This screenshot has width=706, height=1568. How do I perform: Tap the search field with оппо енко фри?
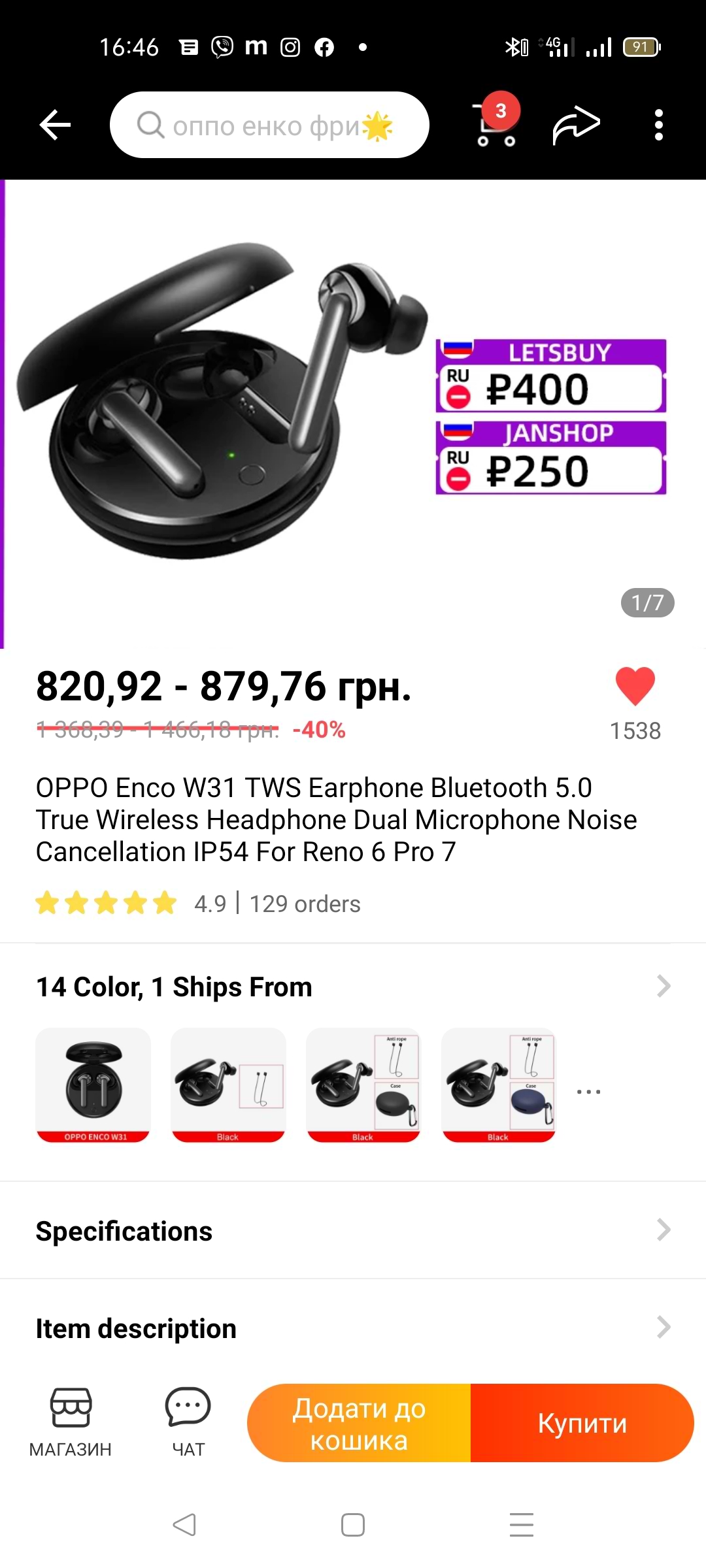[269, 125]
